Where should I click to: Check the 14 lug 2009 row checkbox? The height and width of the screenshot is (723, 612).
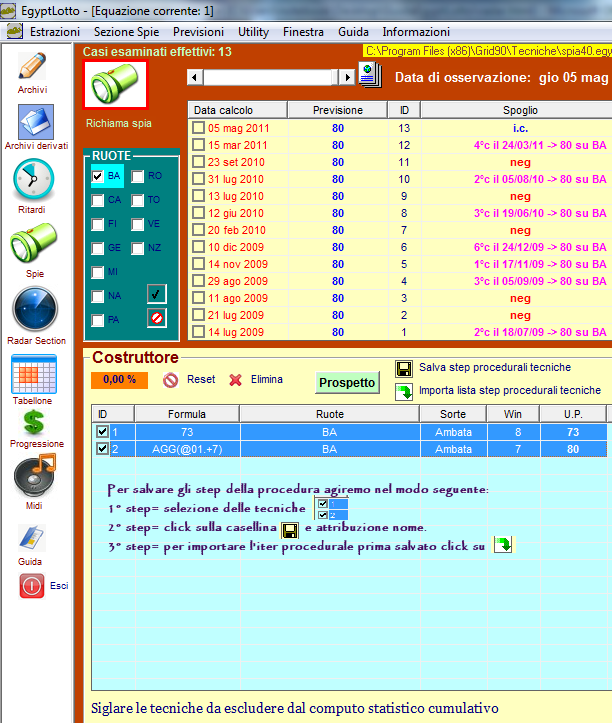198,332
